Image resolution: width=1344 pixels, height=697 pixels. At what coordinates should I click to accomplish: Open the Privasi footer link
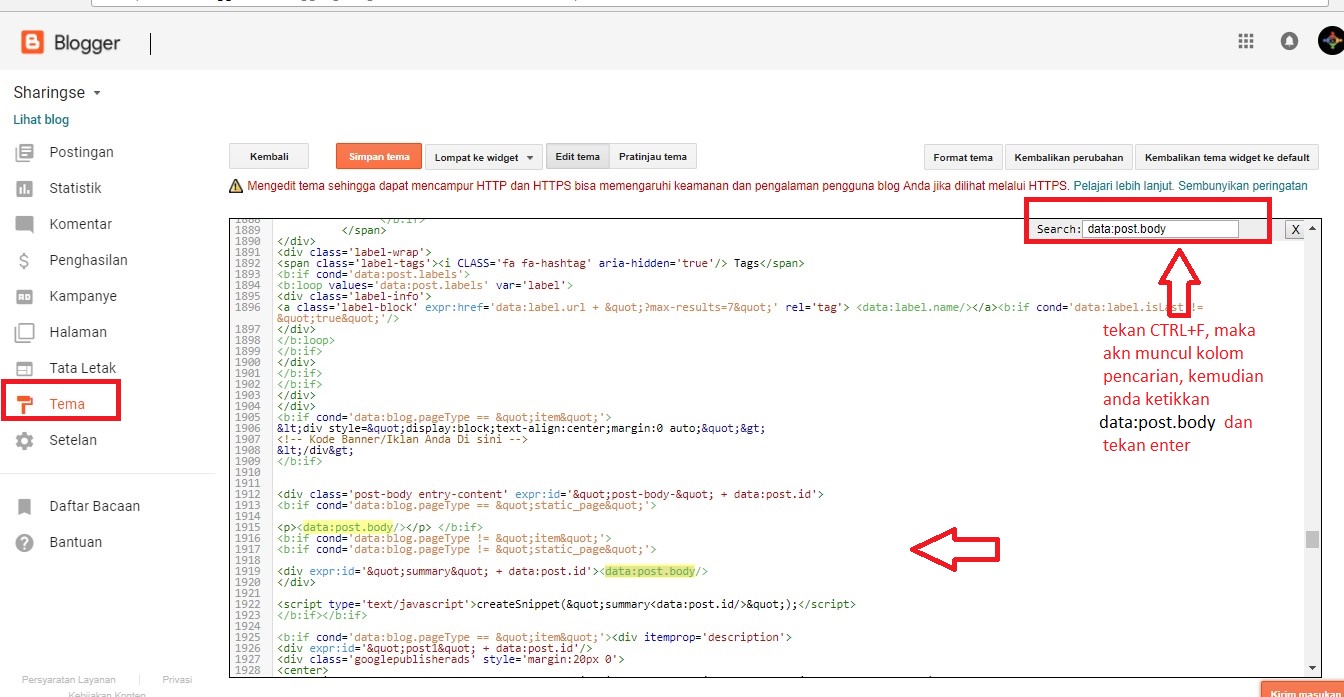click(177, 679)
